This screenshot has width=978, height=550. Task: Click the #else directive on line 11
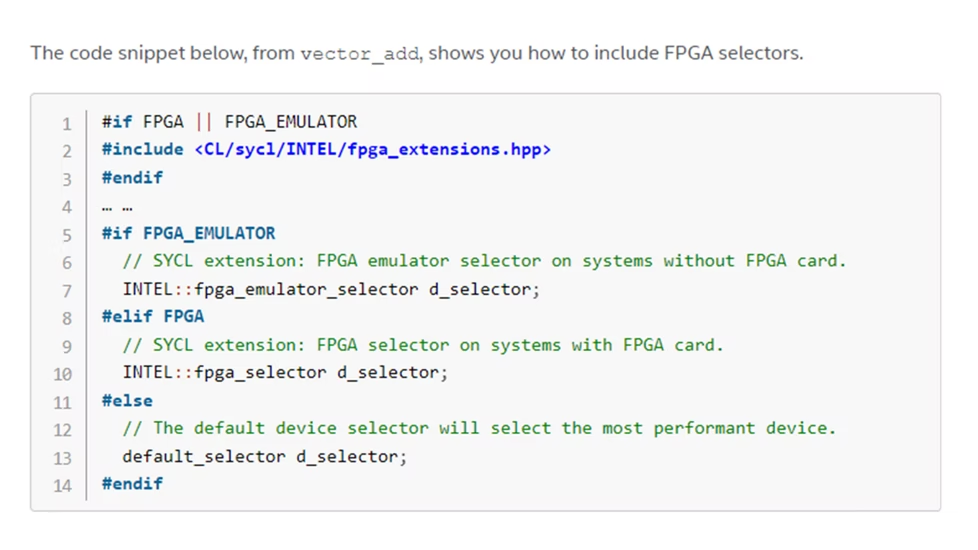pyautogui.click(x=127, y=400)
